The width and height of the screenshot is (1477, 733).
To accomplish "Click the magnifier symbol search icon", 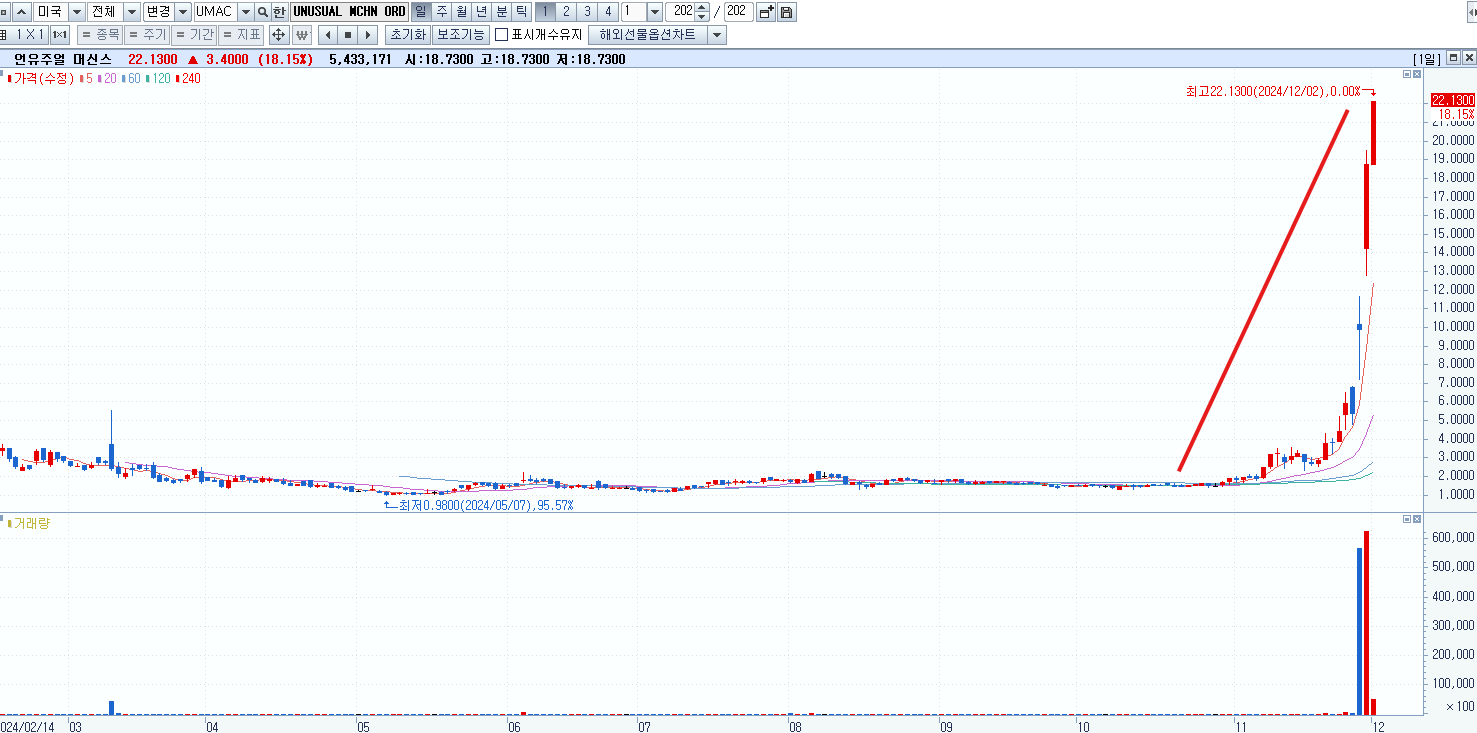I will 262,12.
